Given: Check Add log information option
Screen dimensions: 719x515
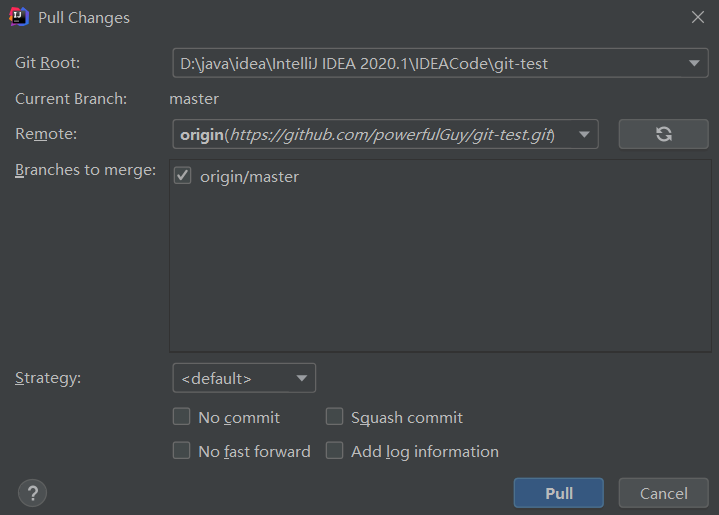Looking at the screenshot, I should coord(335,451).
